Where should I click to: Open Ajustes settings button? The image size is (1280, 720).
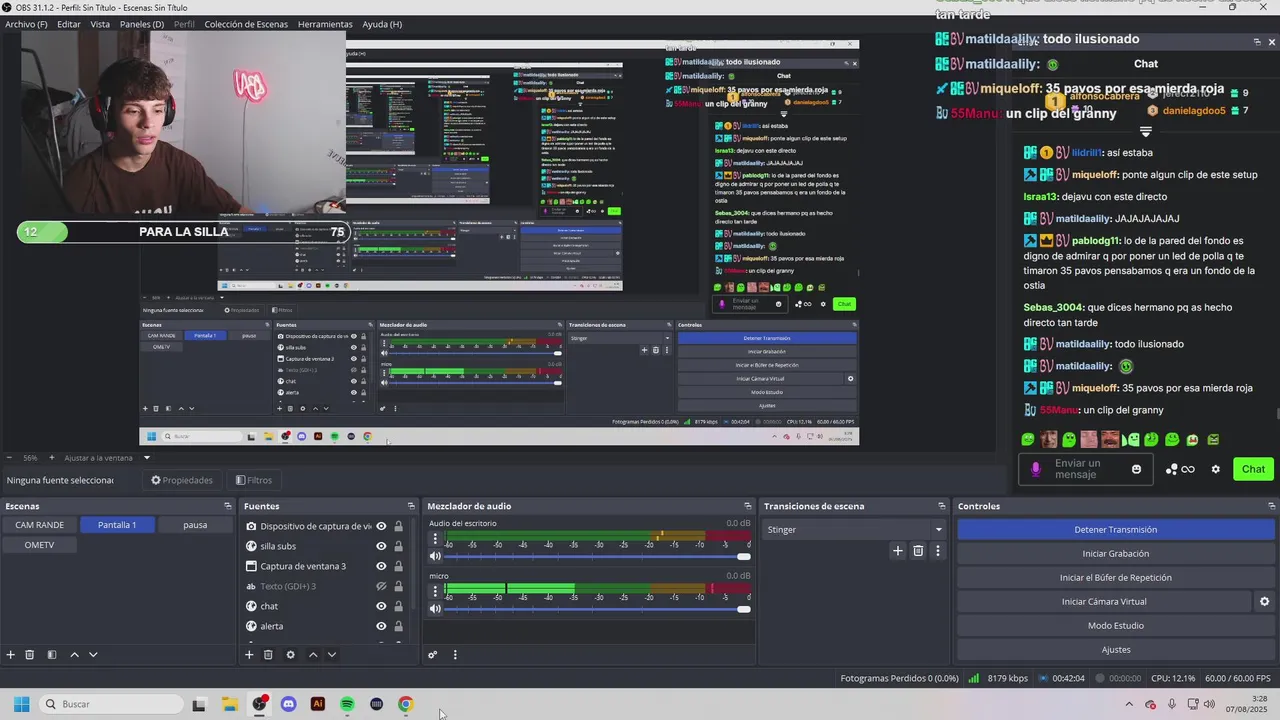1115,650
